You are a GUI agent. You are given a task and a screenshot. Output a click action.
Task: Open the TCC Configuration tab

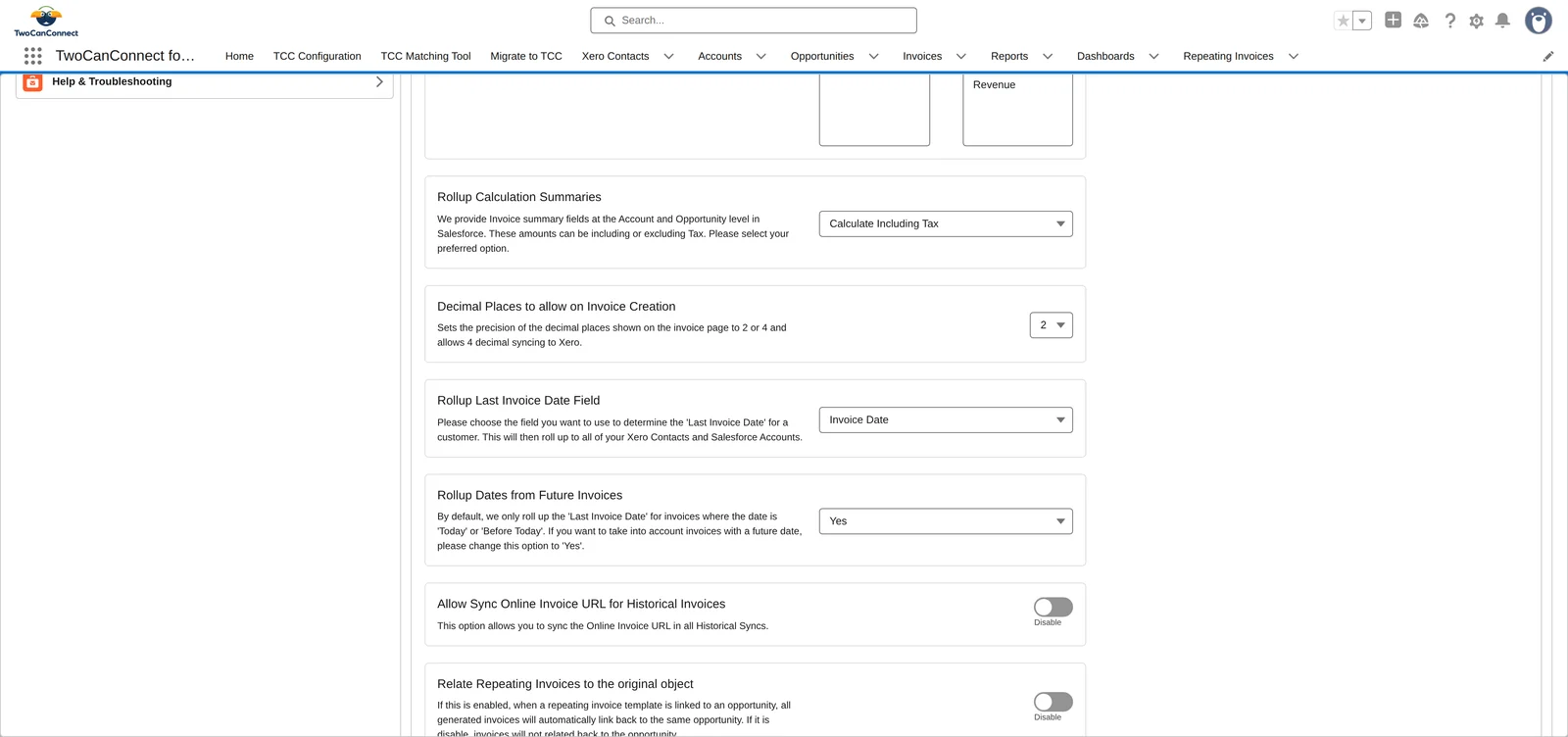(317, 56)
